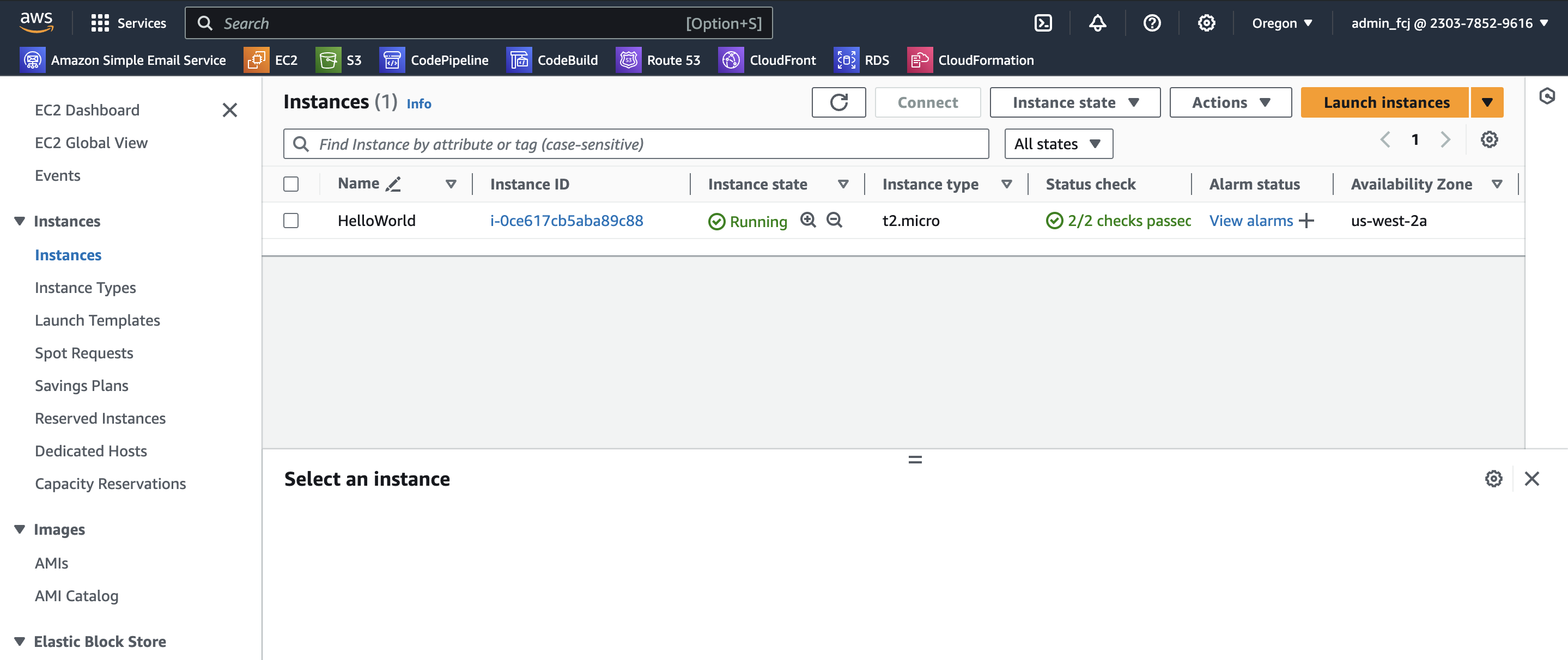Screen dimensions: 1568x660
Task: Open the Actions dropdown
Action: tap(1230, 102)
